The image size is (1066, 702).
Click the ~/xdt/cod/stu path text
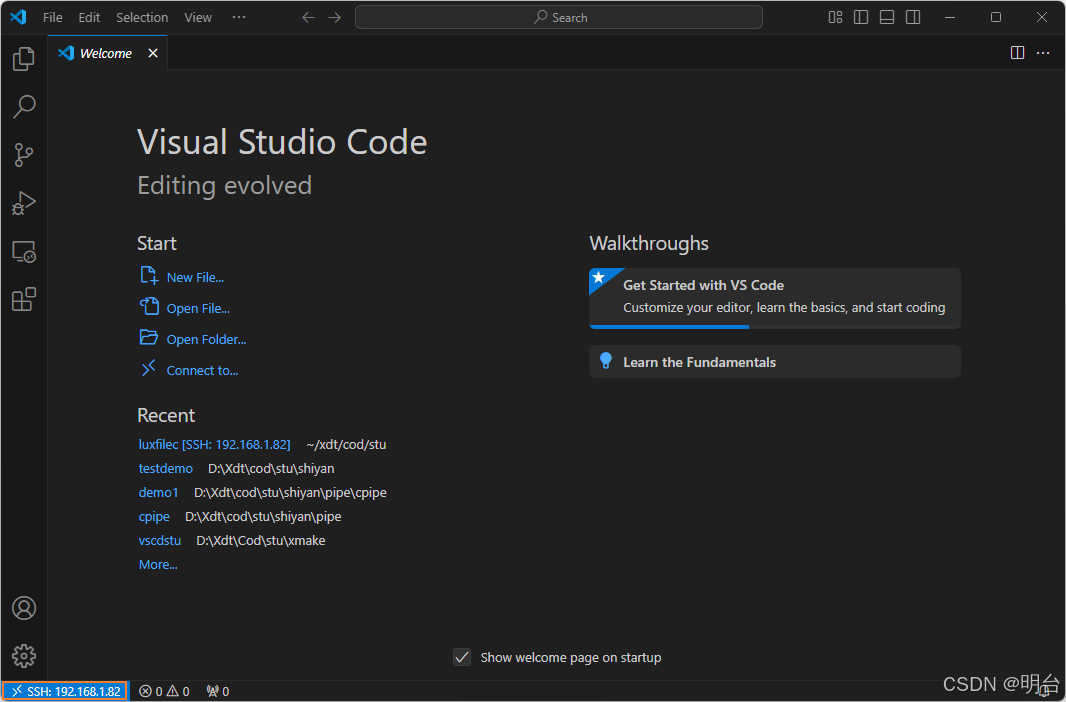pyautogui.click(x=346, y=444)
